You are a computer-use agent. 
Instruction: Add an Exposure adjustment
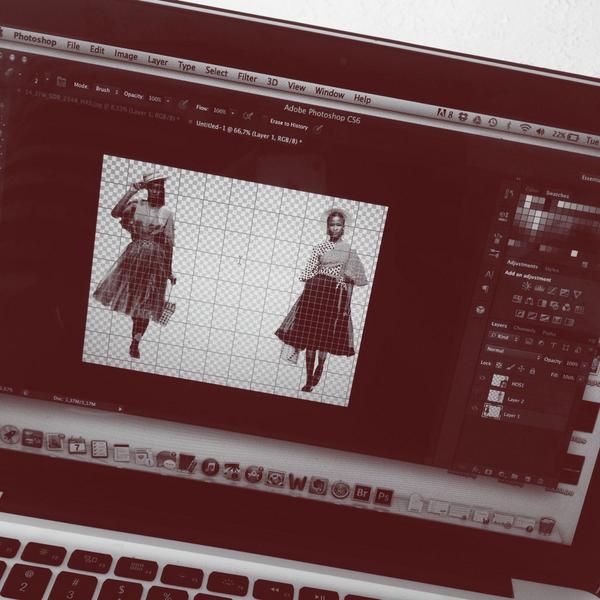(x=564, y=293)
